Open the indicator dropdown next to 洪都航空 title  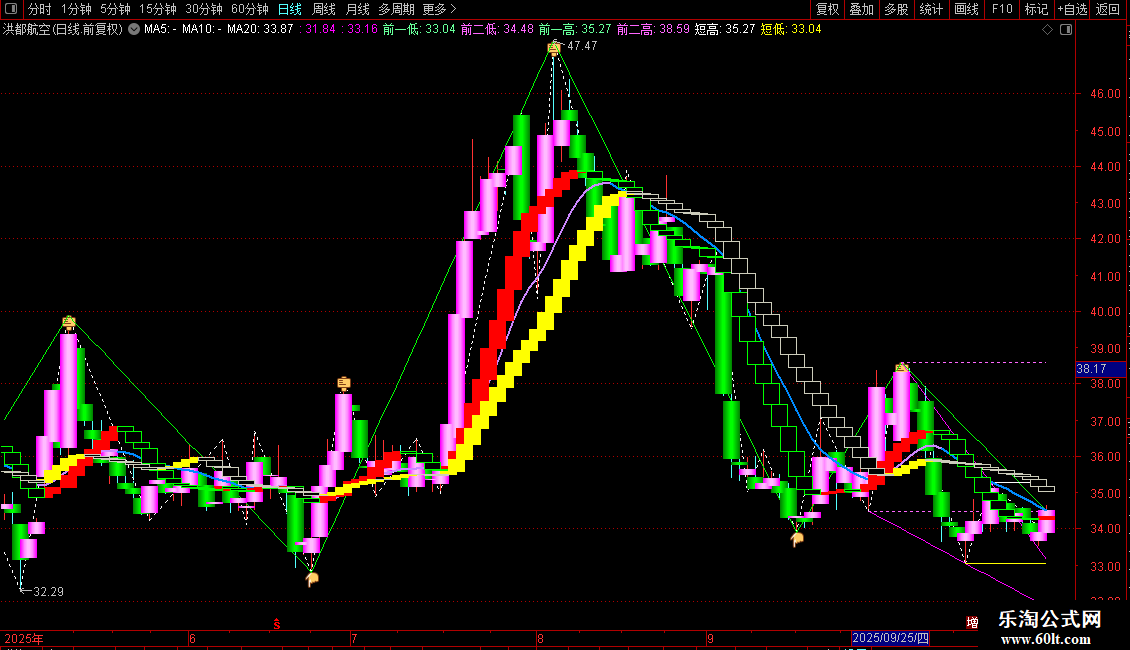tap(134, 29)
